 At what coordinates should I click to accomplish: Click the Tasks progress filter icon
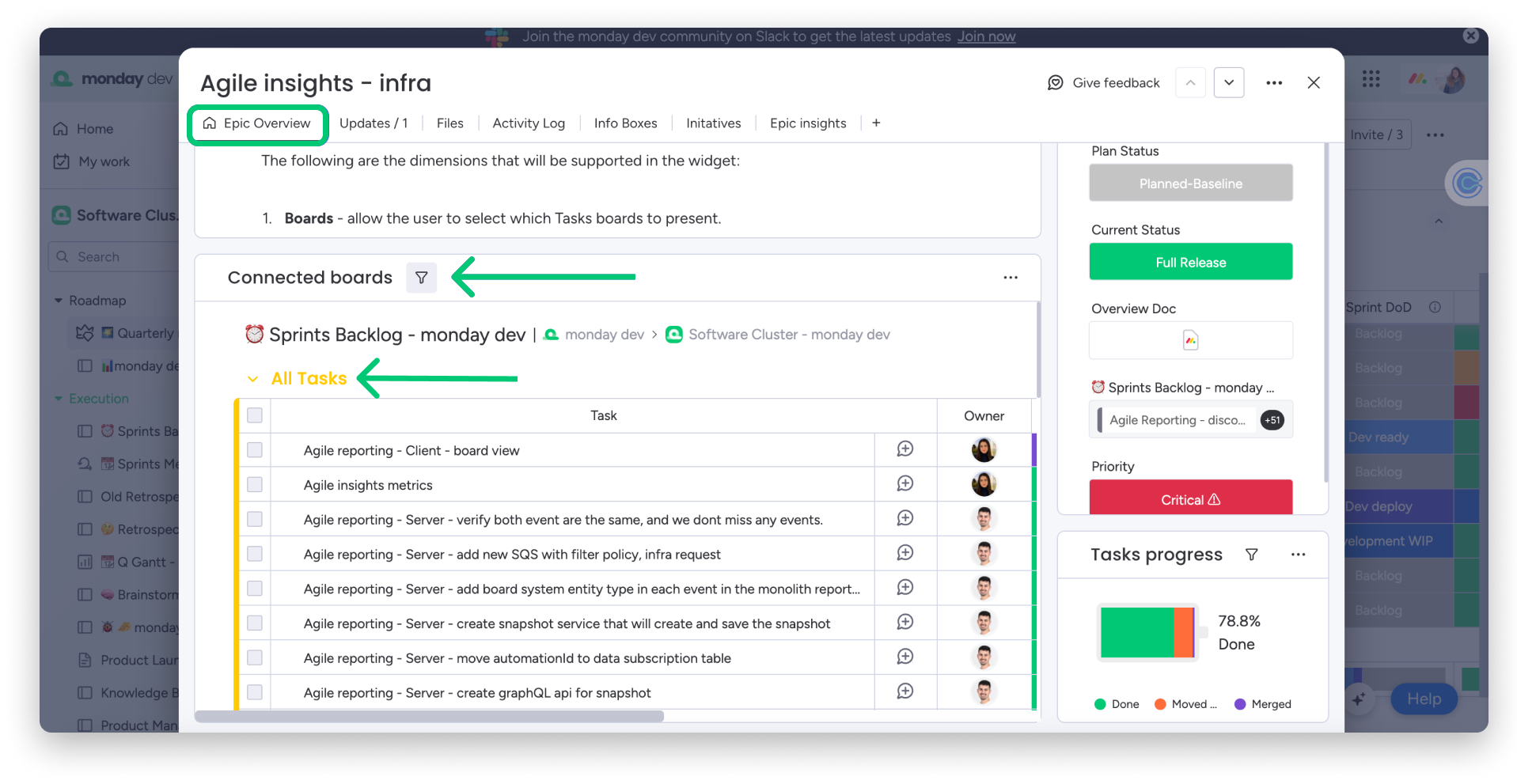click(1252, 555)
